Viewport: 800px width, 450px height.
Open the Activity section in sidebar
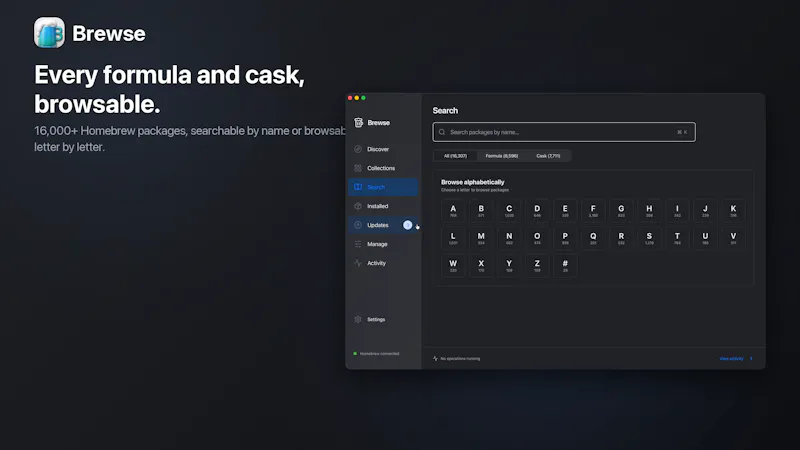(383, 263)
